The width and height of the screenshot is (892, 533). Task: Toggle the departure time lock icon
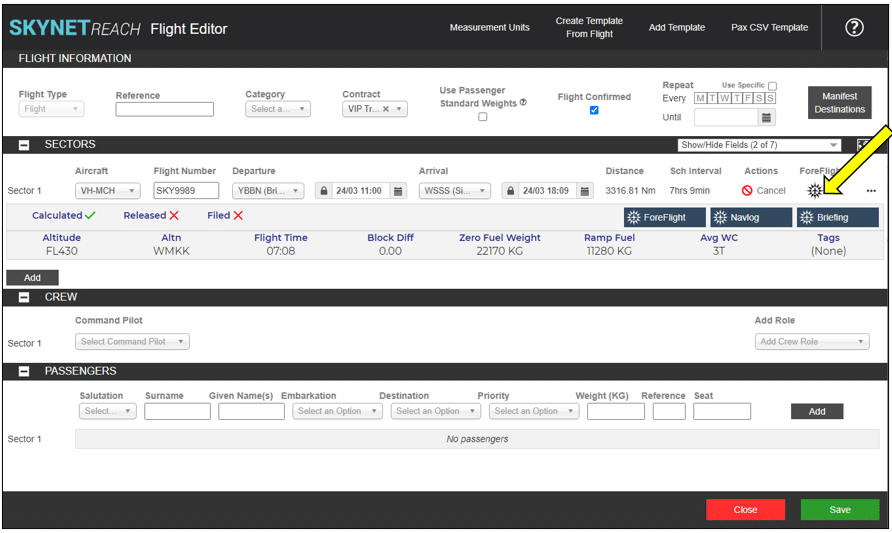(x=324, y=191)
